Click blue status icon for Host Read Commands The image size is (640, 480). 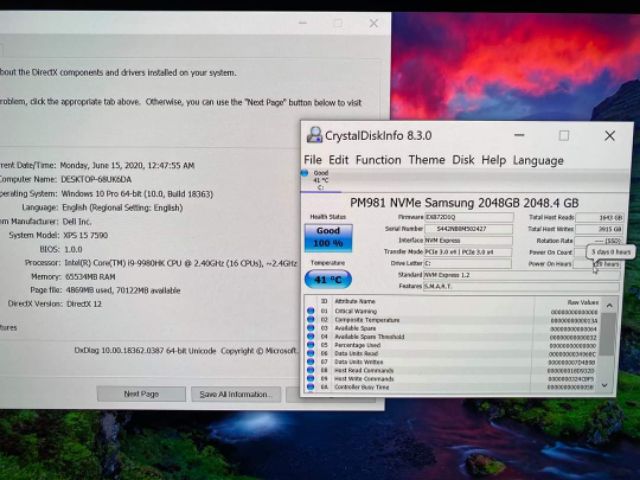(x=311, y=370)
